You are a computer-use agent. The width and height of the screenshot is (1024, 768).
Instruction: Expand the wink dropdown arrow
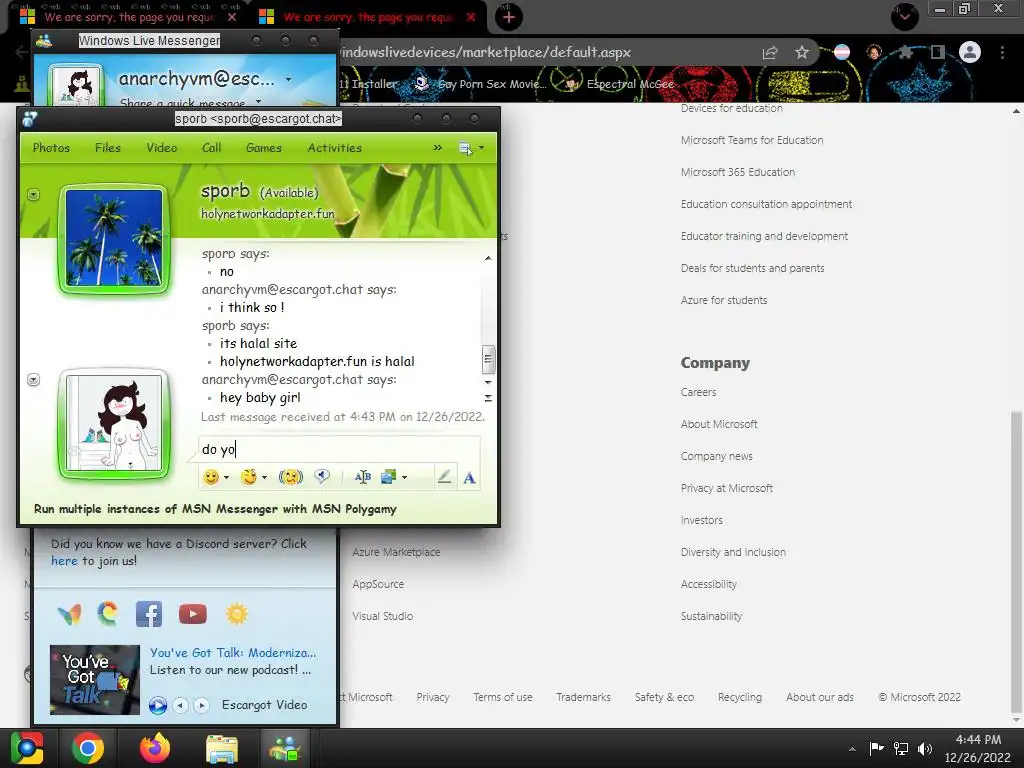pos(264,478)
